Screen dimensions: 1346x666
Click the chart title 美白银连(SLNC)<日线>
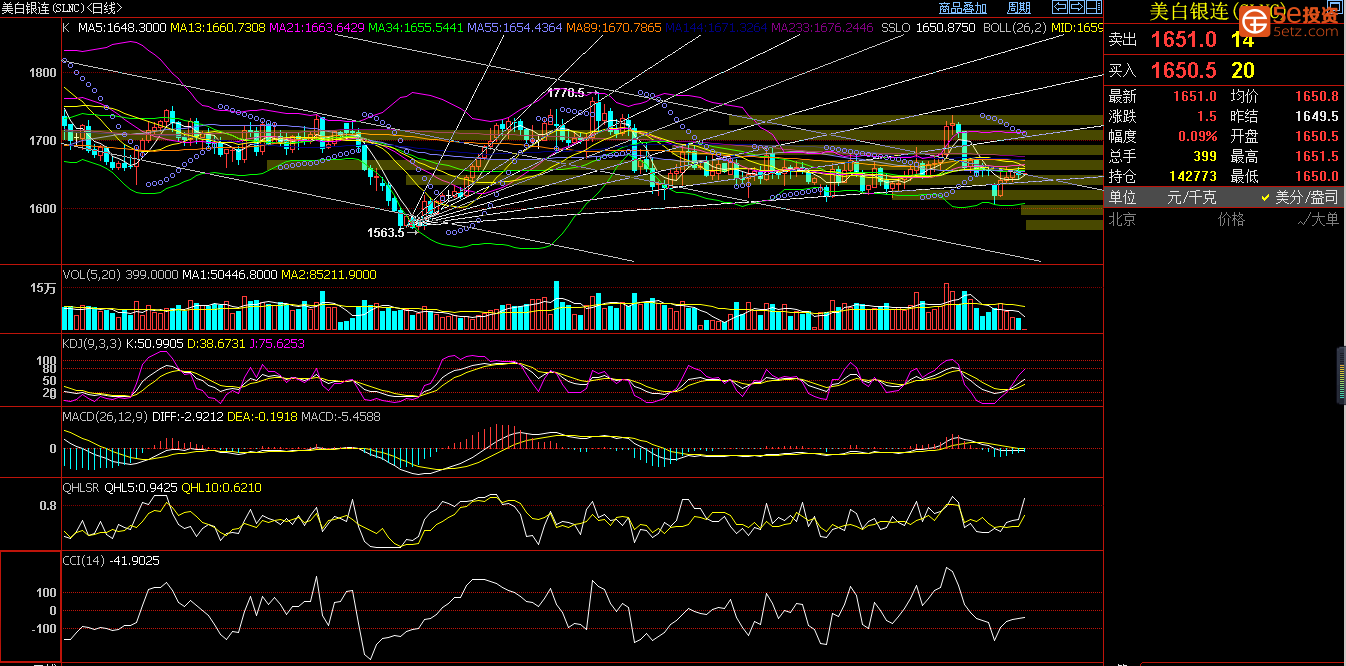pos(62,8)
